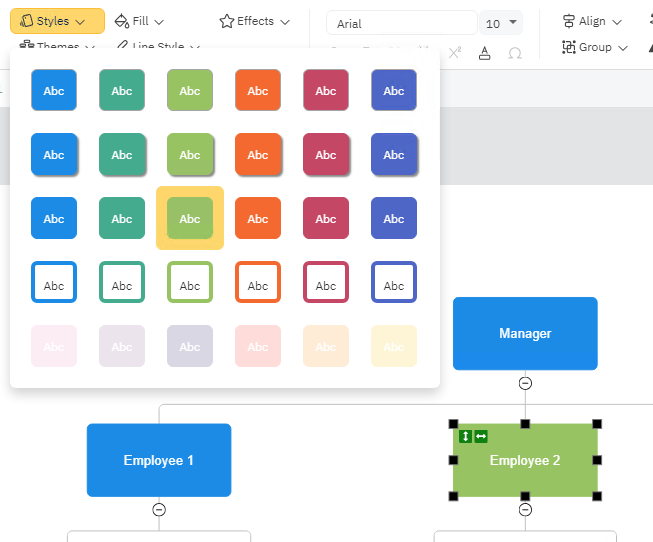This screenshot has height=542, width=653.
Task: Choose the light green outlined Abc style
Action: (x=190, y=282)
